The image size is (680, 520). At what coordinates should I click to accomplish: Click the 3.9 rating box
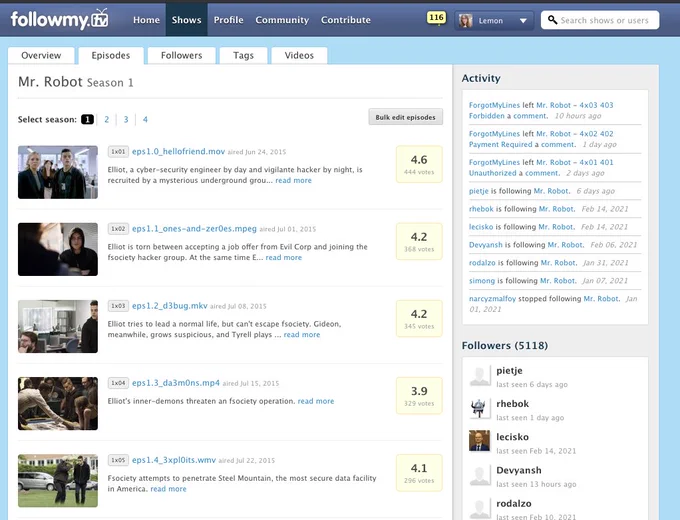tap(419, 396)
